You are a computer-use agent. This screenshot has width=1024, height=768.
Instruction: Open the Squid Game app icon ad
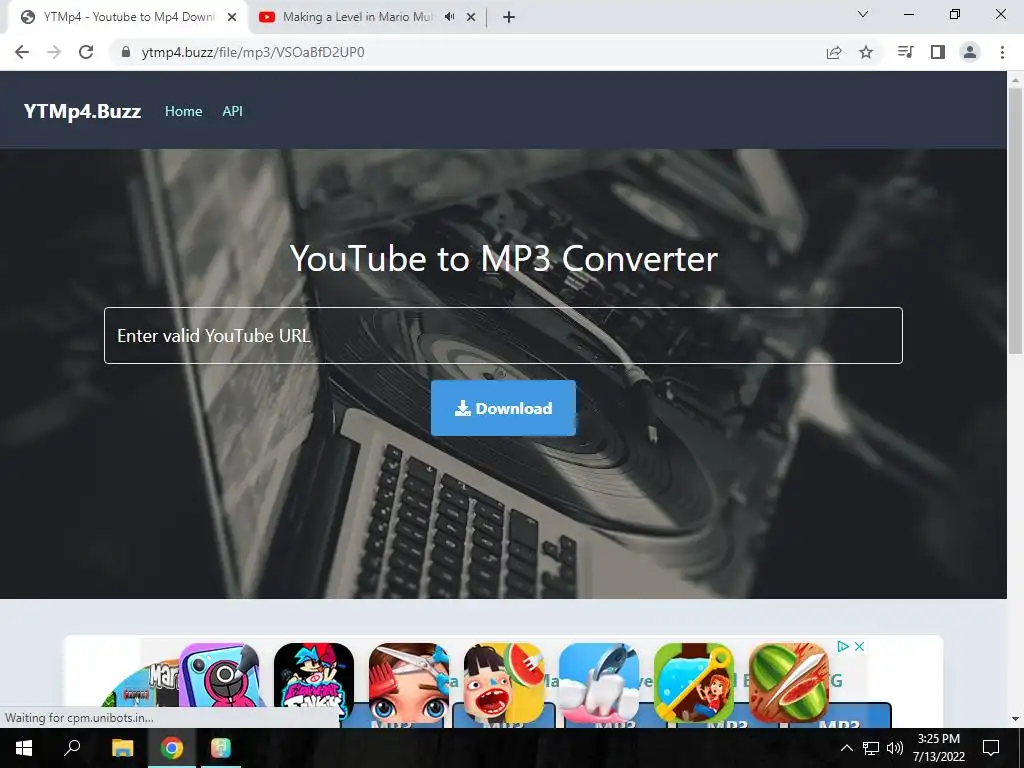coord(219,683)
